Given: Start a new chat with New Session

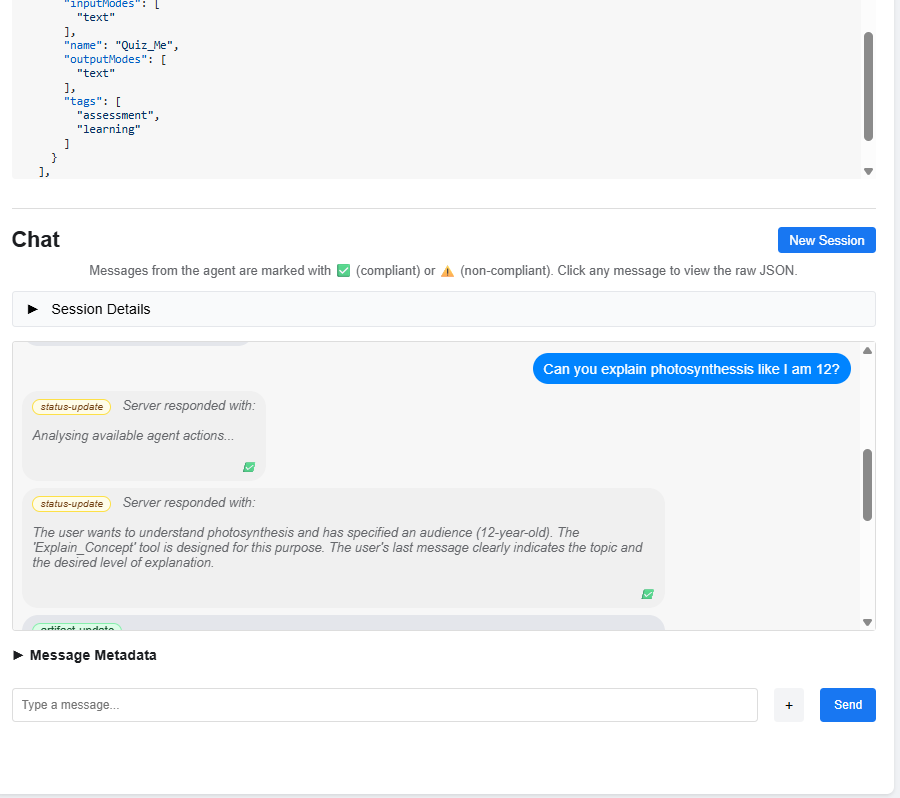Looking at the screenshot, I should (x=826, y=240).
